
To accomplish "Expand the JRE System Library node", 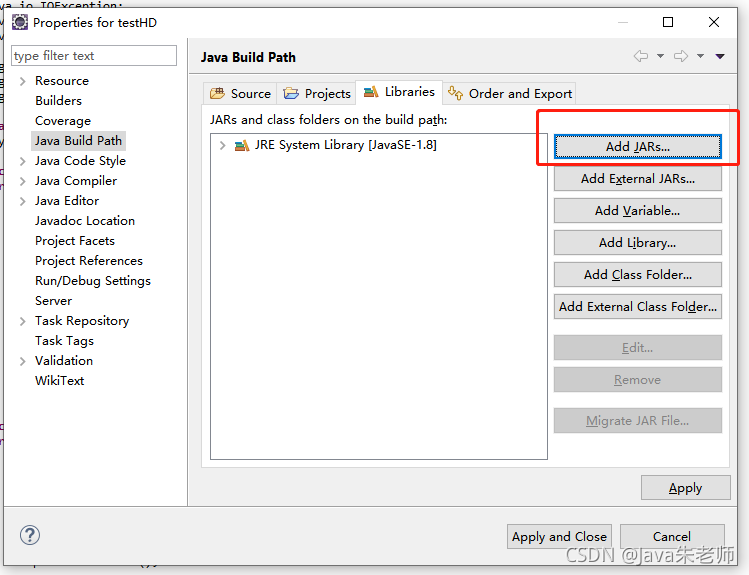I will 222,145.
